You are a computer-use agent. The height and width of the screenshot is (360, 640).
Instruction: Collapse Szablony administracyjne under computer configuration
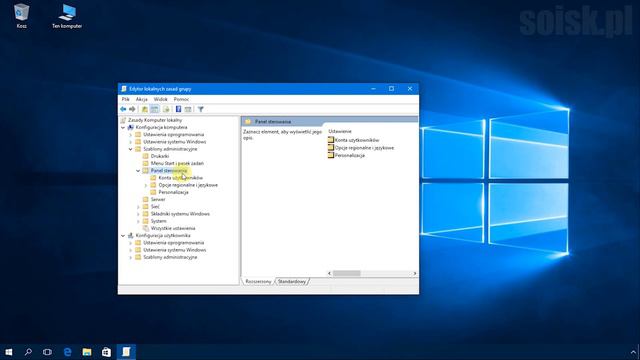tap(131, 149)
